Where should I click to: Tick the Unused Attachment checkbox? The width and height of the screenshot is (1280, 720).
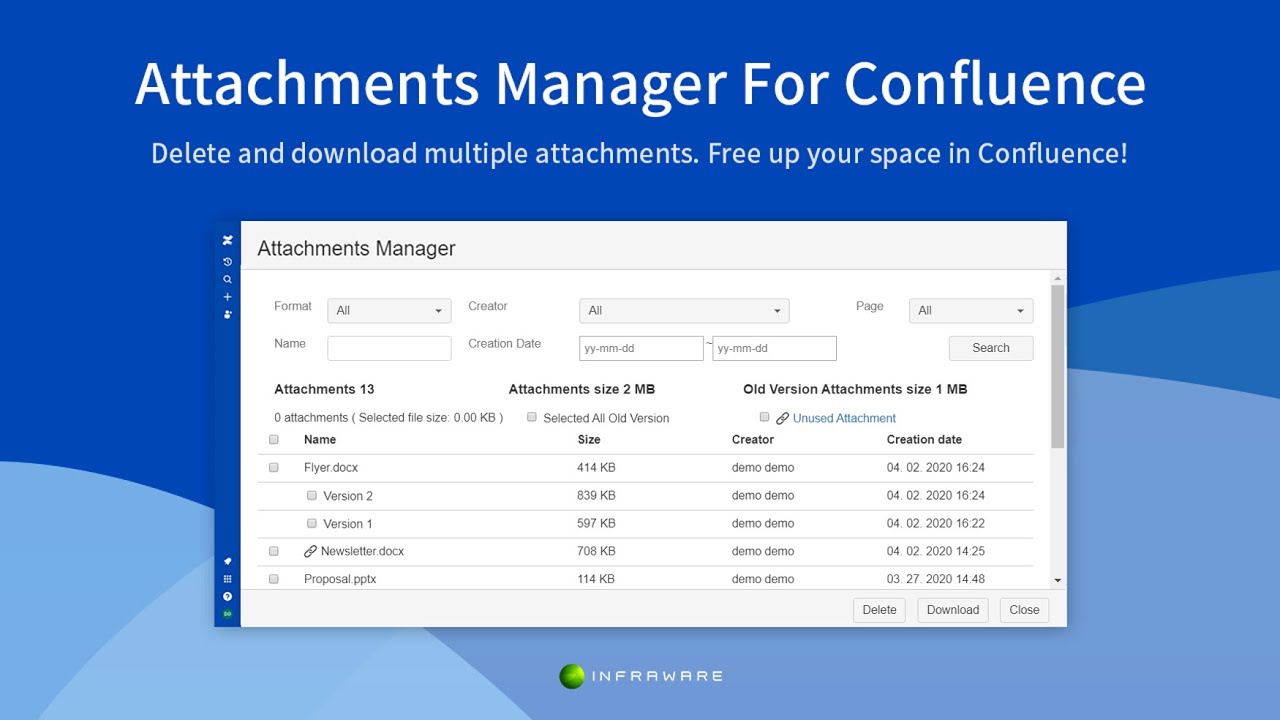coord(765,417)
